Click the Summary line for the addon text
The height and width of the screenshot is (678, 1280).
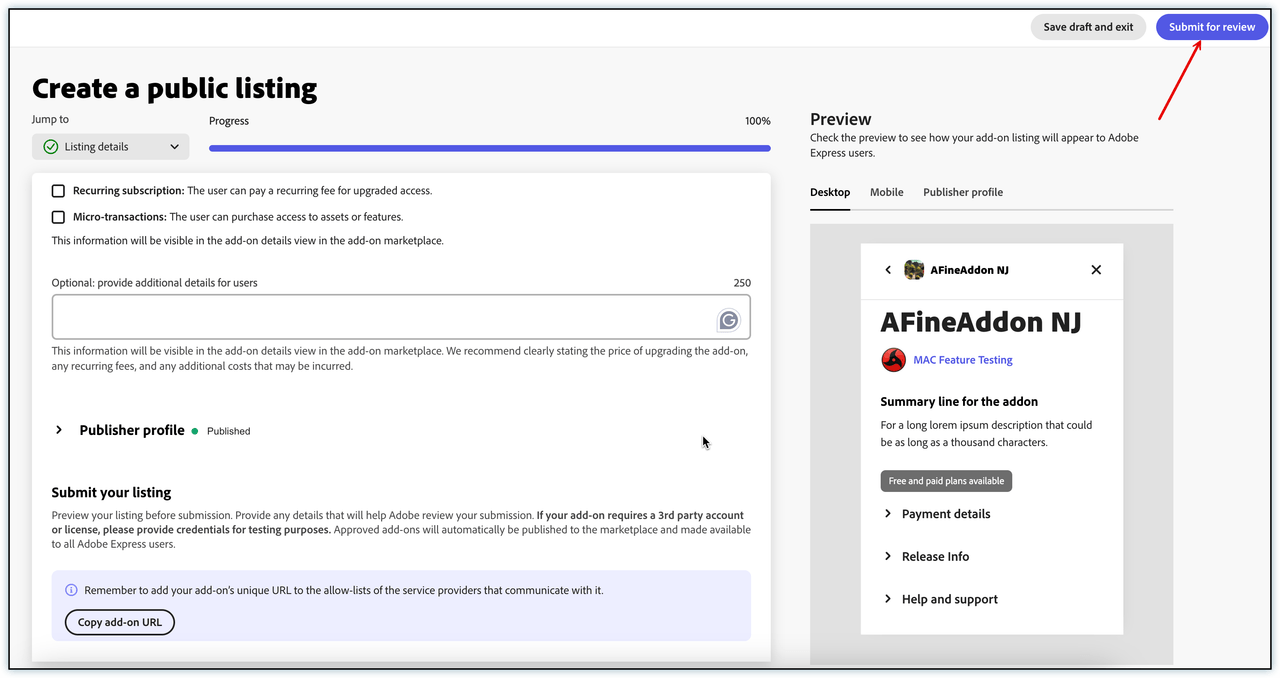959,401
